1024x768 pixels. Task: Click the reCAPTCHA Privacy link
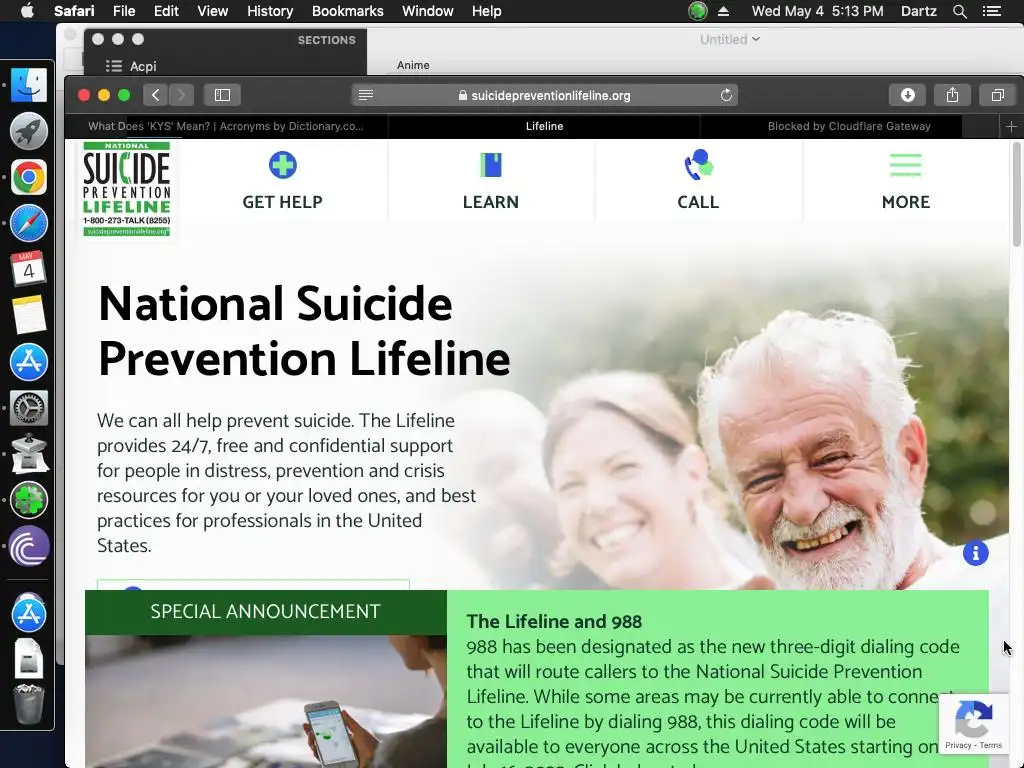958,745
